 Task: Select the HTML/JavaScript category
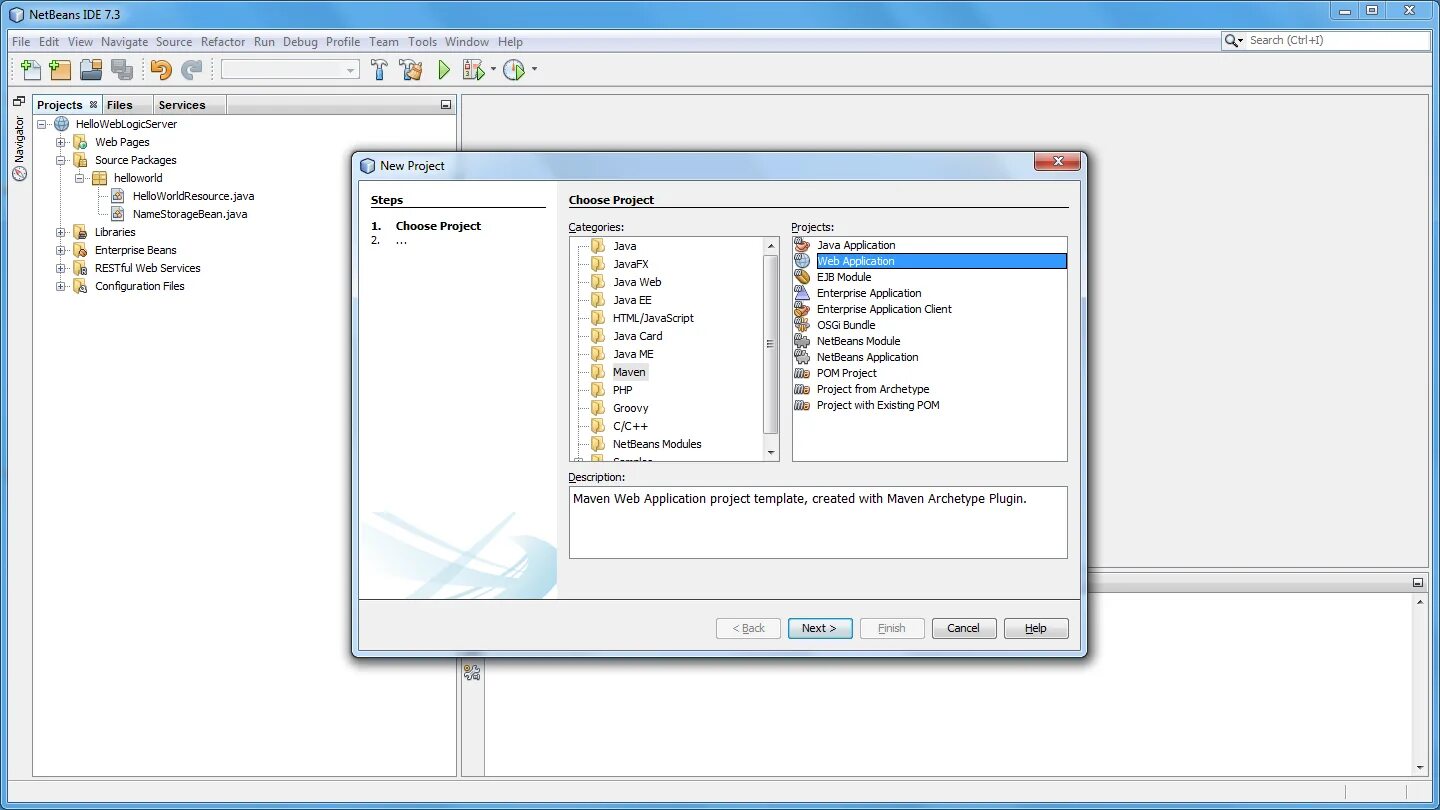click(653, 318)
